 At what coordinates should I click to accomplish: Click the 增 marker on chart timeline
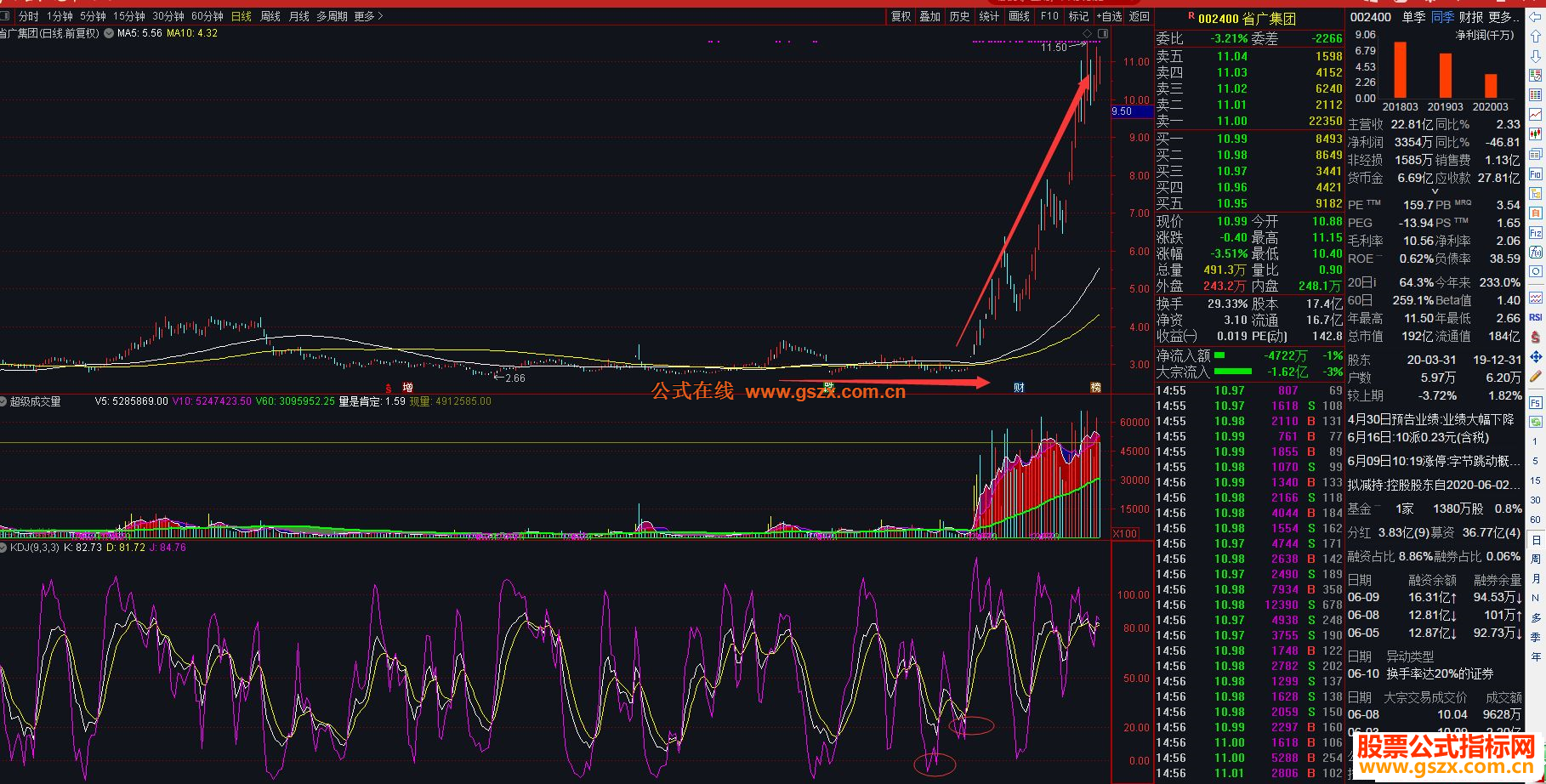pos(408,387)
